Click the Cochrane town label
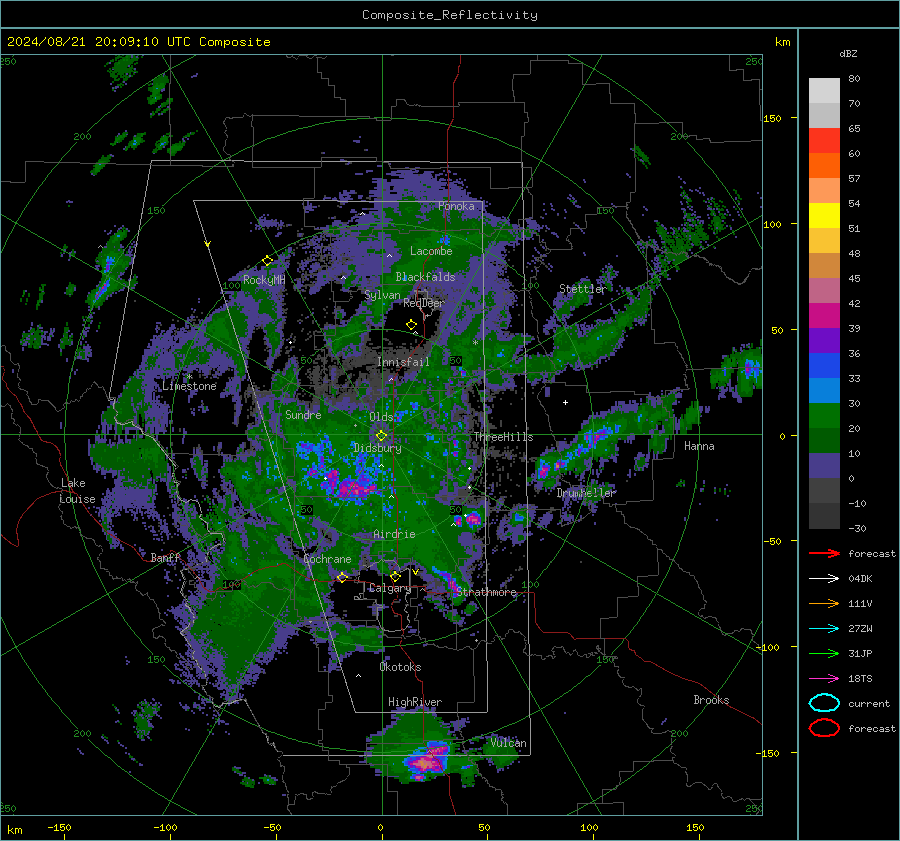The width and height of the screenshot is (900, 841). 327,559
